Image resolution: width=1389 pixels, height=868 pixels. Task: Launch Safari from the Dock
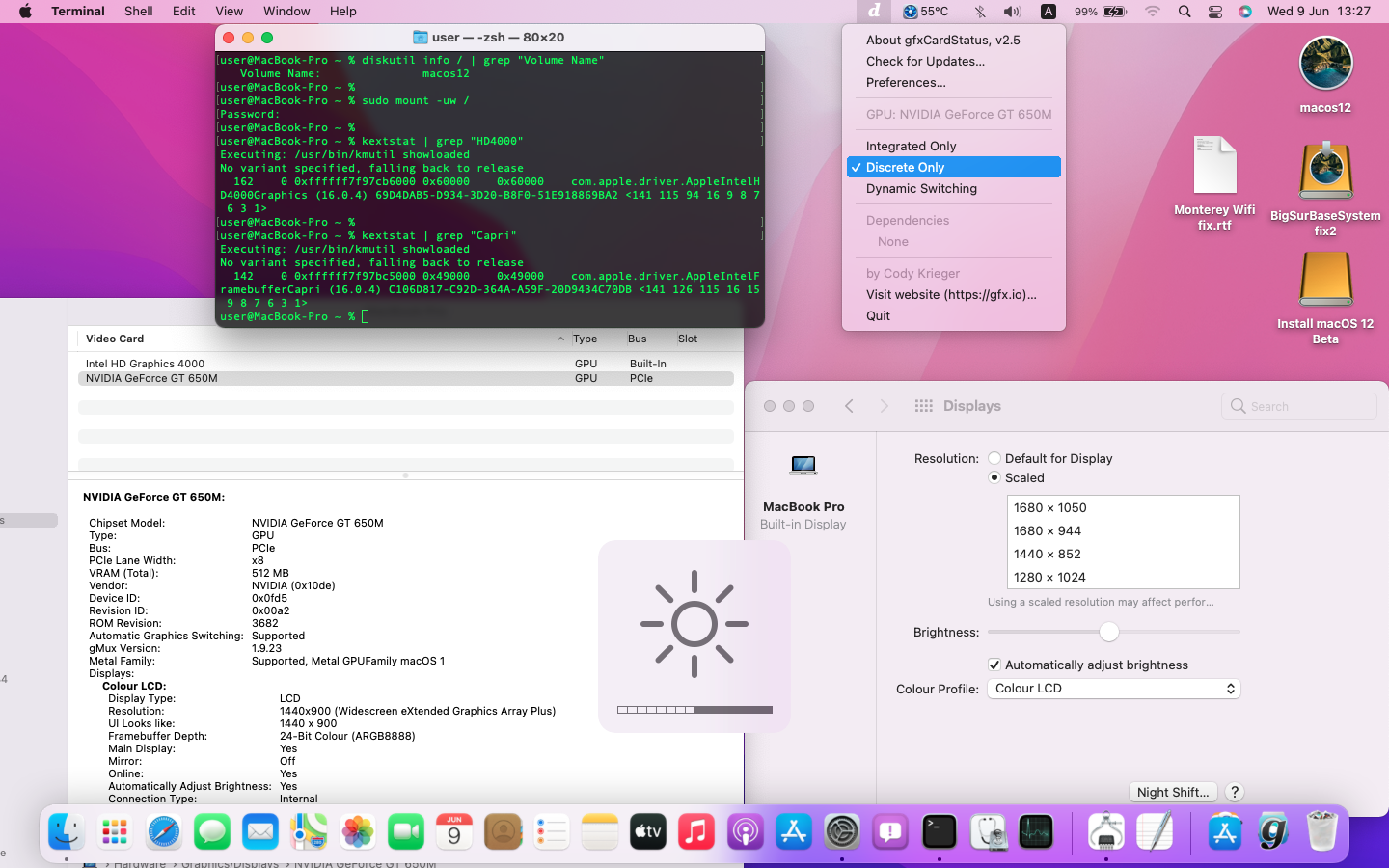(x=164, y=831)
